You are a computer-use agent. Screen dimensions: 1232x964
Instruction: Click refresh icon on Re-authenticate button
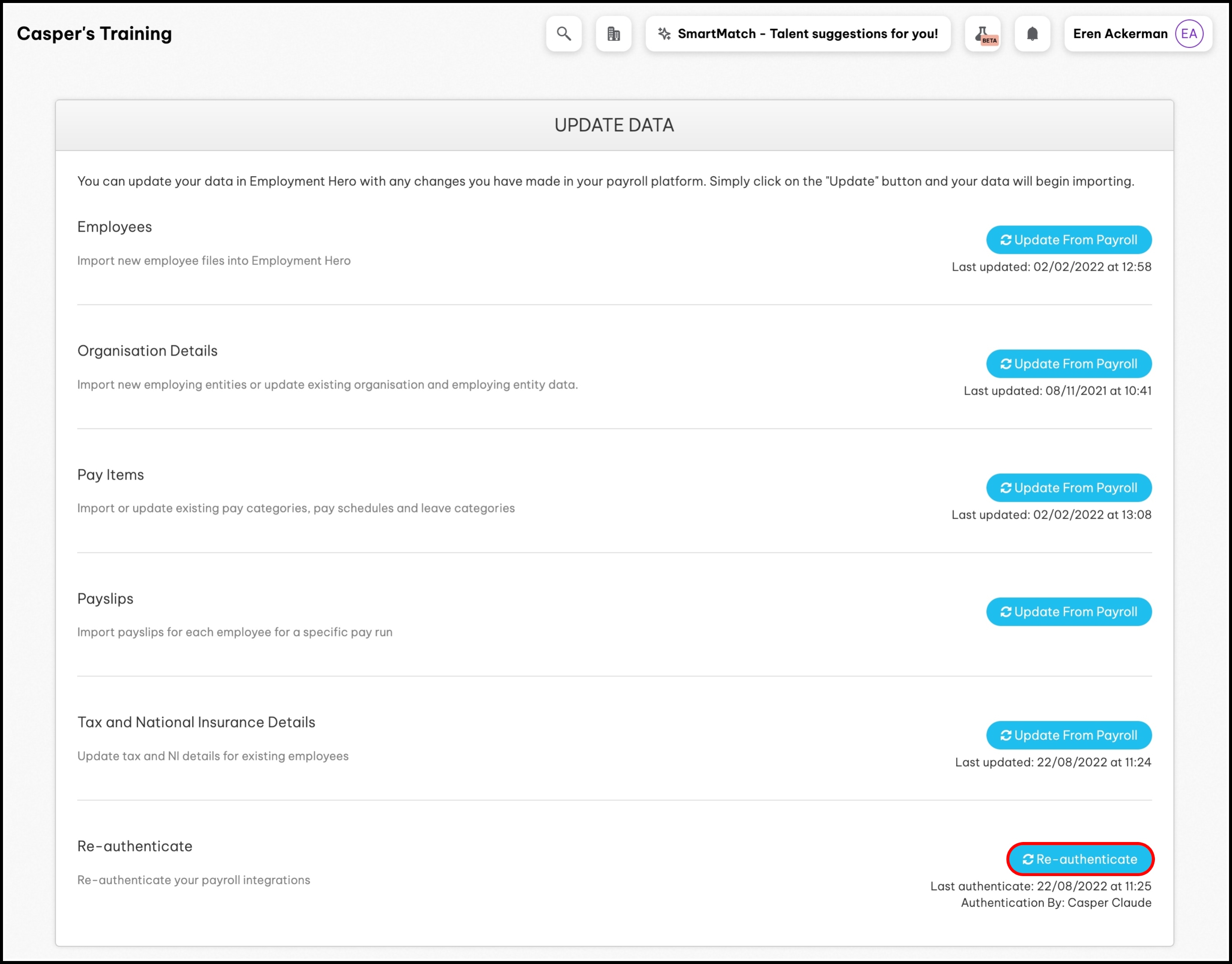1027,860
